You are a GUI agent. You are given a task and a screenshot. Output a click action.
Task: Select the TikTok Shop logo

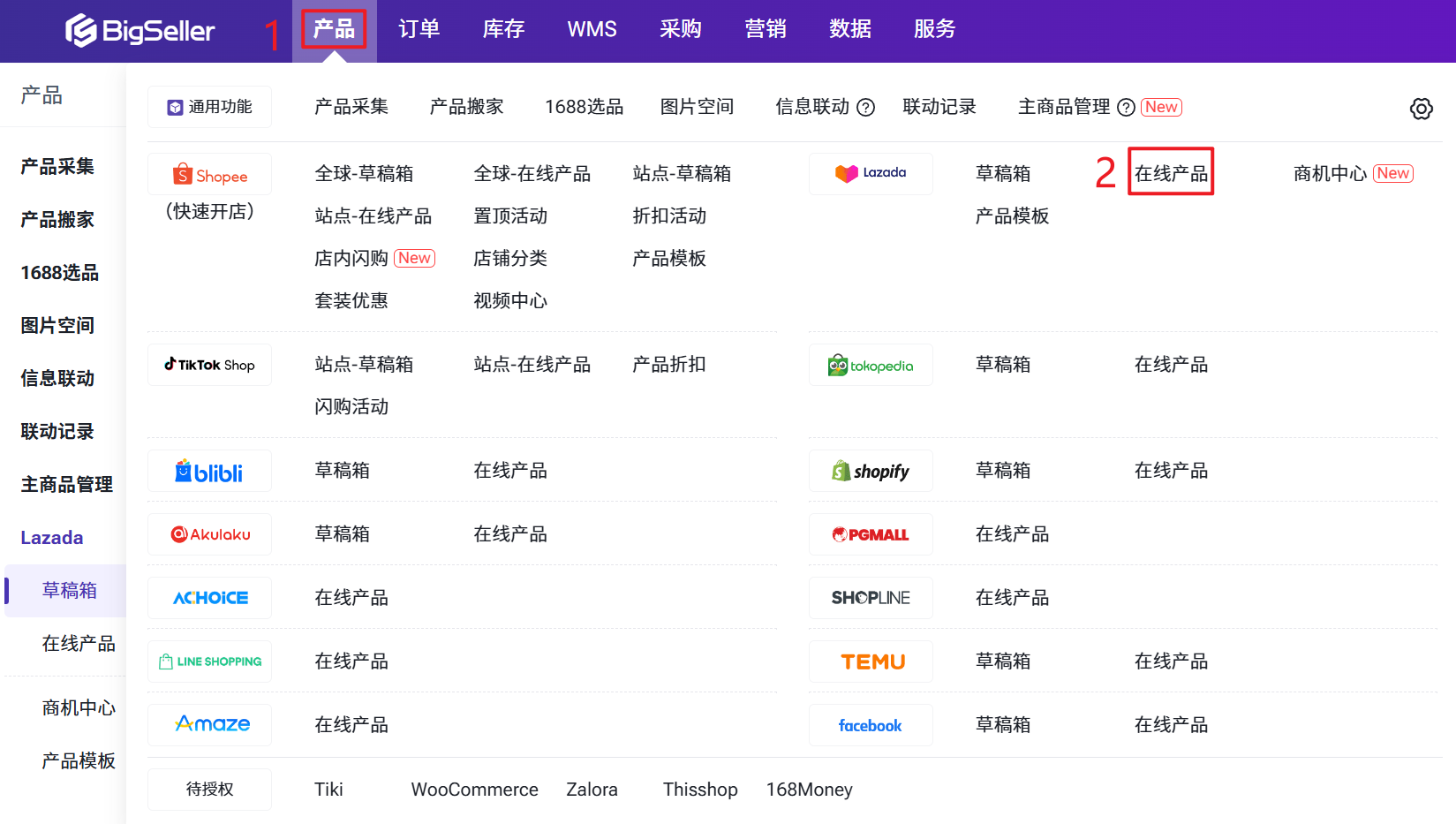click(209, 365)
